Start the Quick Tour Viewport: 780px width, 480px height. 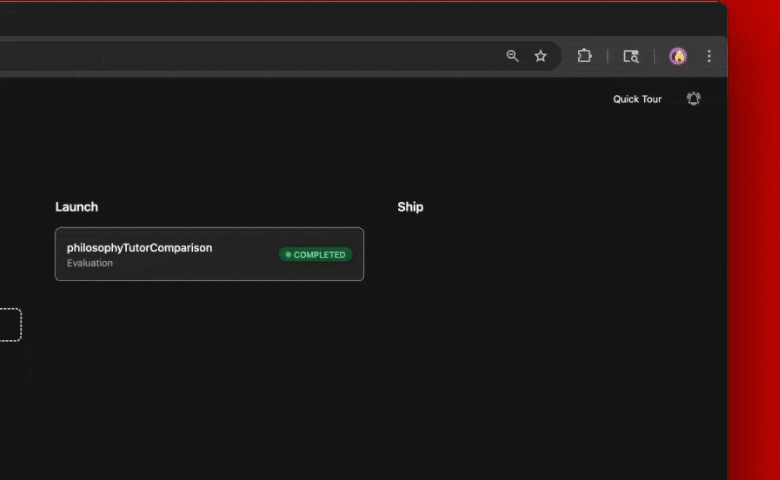pyautogui.click(x=637, y=99)
